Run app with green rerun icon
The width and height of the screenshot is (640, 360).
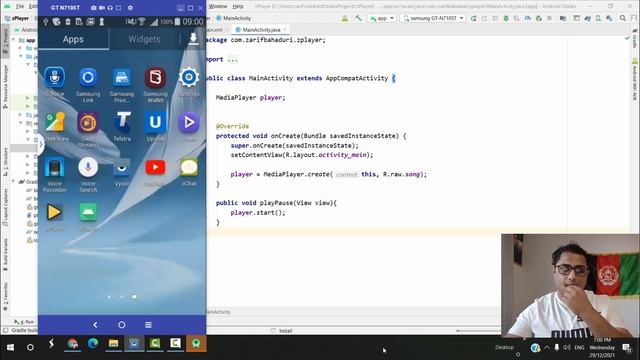coord(473,18)
